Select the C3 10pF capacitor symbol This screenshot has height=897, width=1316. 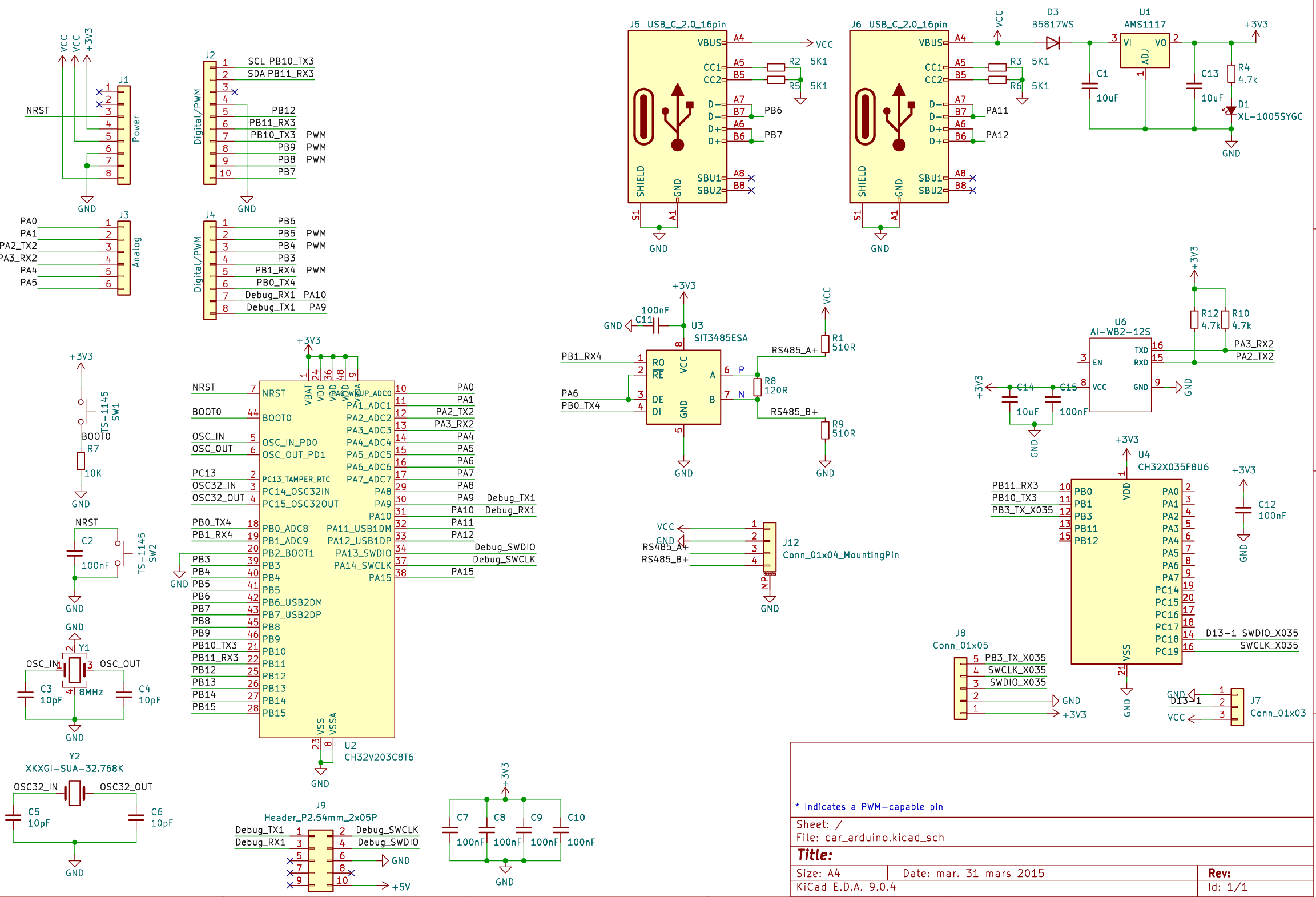pyautogui.click(x=25, y=694)
